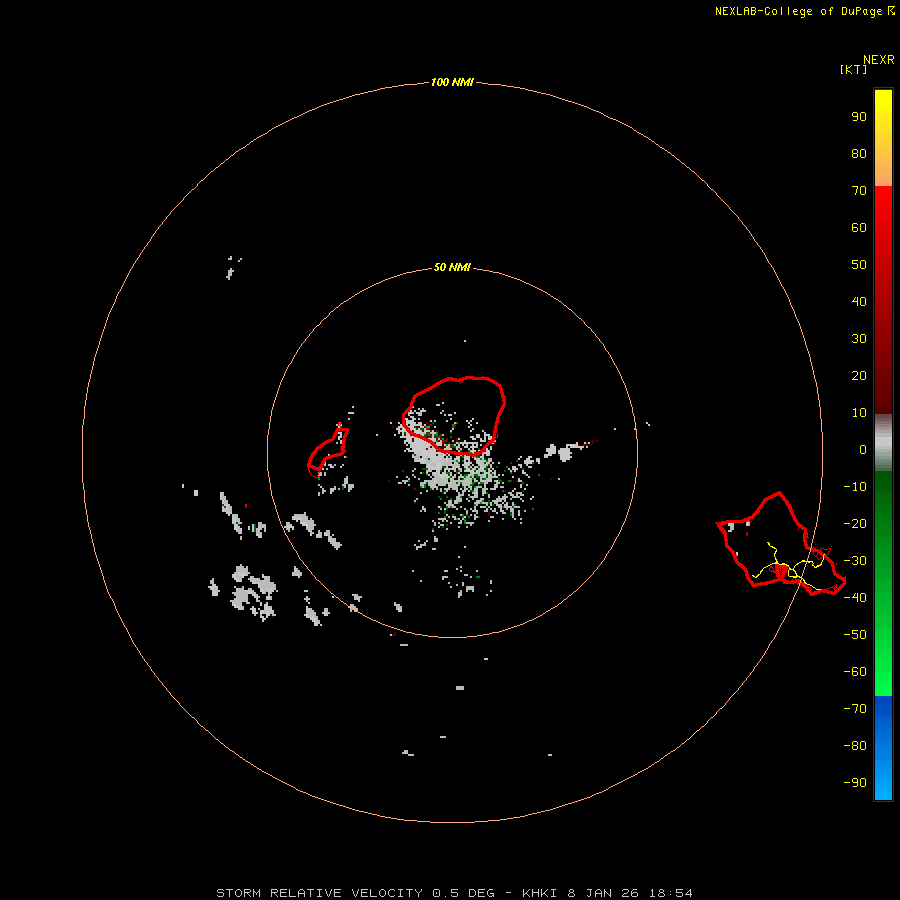
Task: Click the 40 value on velocity scale
Action: (x=859, y=302)
